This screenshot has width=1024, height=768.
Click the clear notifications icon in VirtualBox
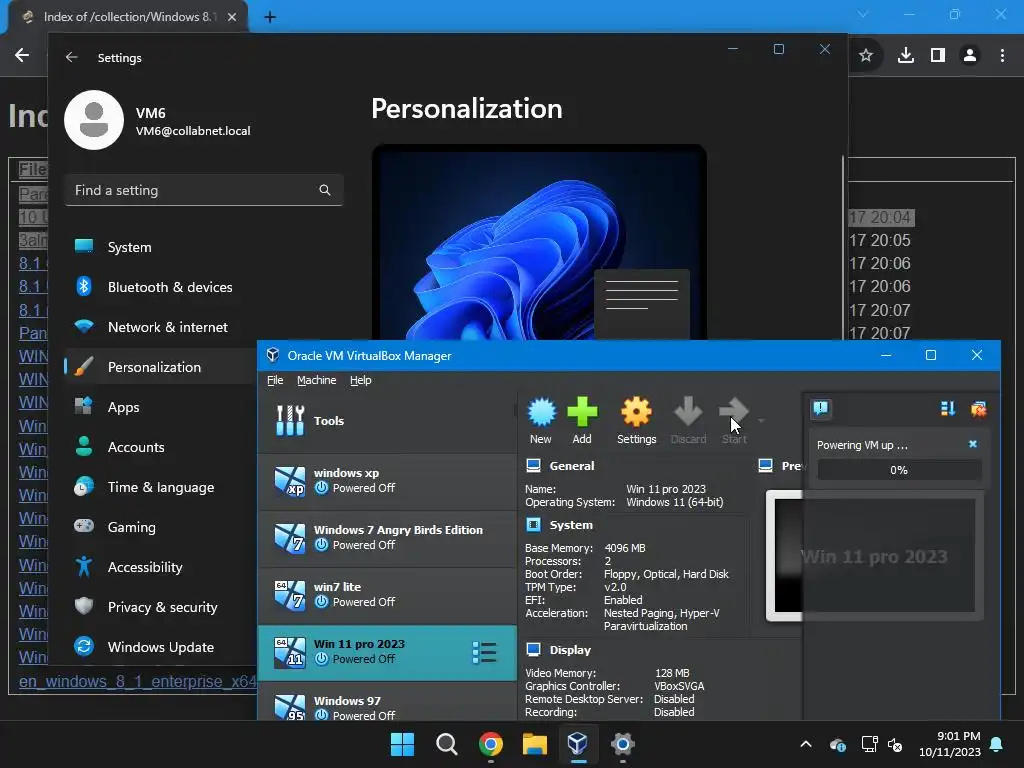tap(978, 409)
